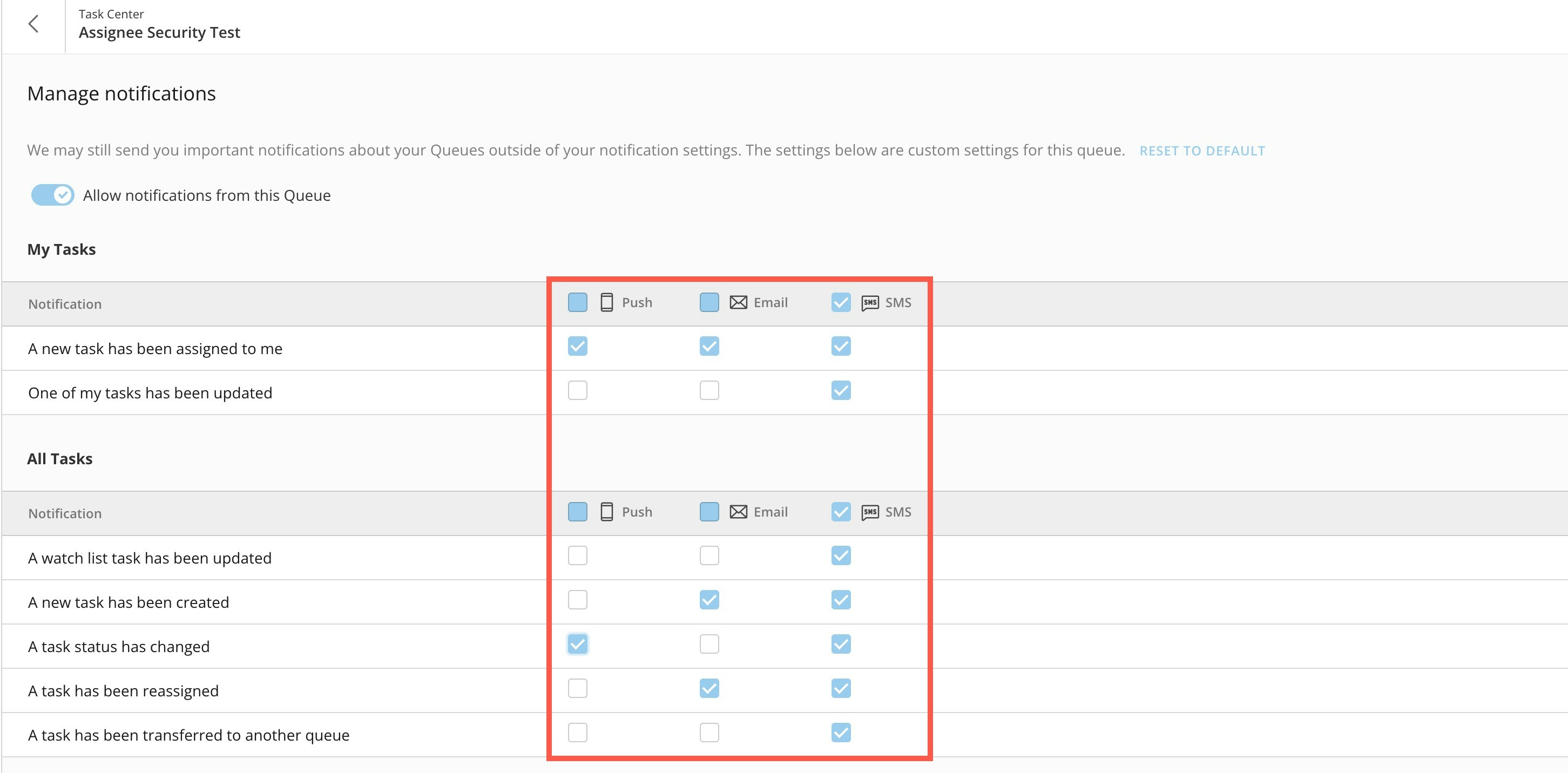1568x773 pixels.
Task: Toggle Allow notifications from this Queue switch
Action: point(52,195)
